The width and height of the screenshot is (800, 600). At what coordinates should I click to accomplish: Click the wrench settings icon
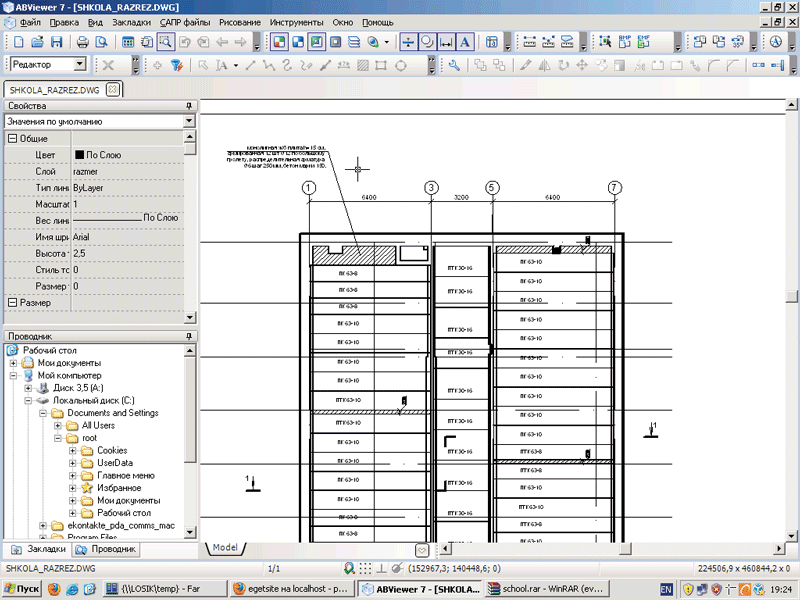[454, 65]
